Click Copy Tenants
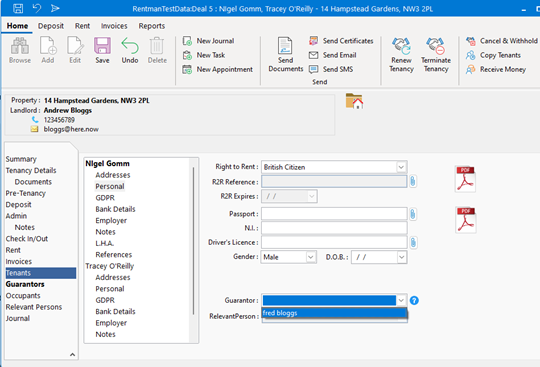The image size is (540, 367). click(493, 55)
